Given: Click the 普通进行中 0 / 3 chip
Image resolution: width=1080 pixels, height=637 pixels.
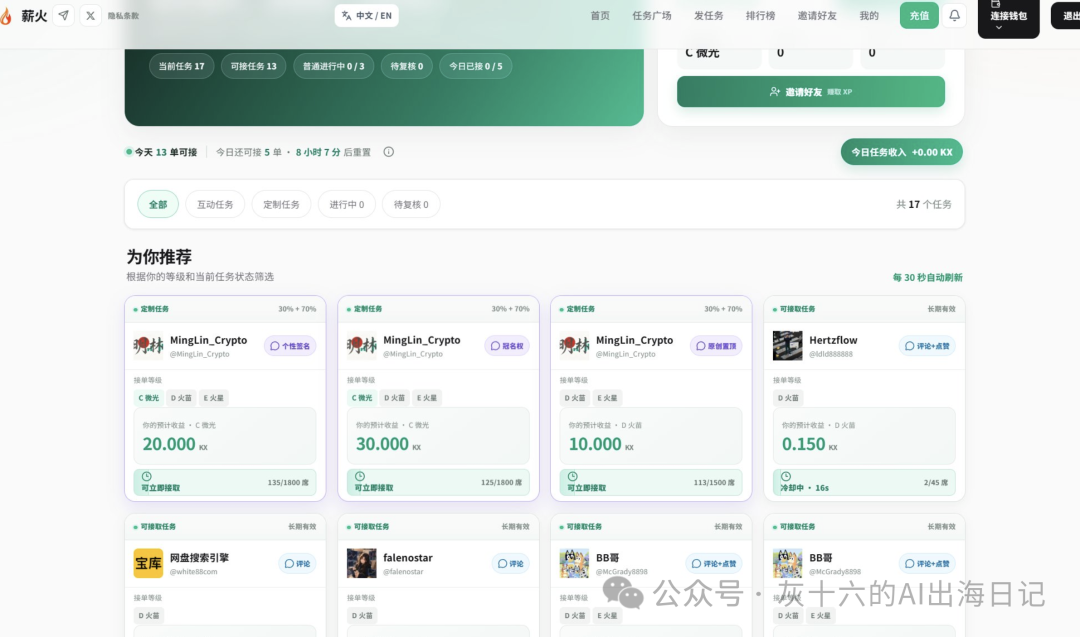Looking at the screenshot, I should tap(333, 66).
